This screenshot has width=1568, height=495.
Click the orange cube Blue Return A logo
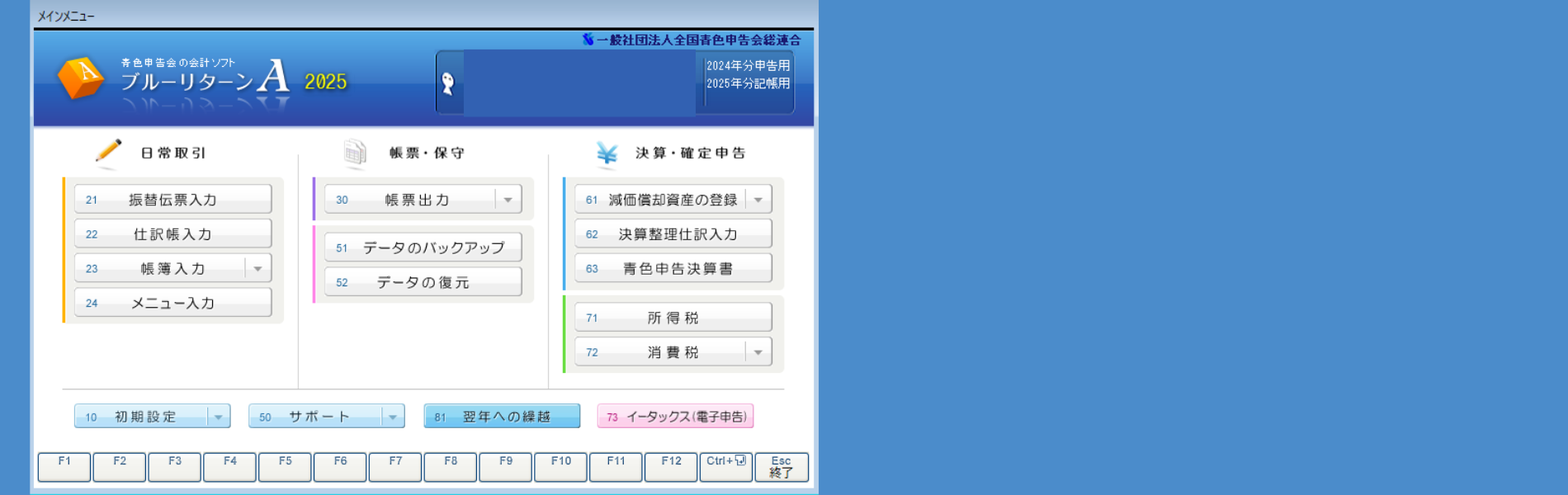pos(81,78)
